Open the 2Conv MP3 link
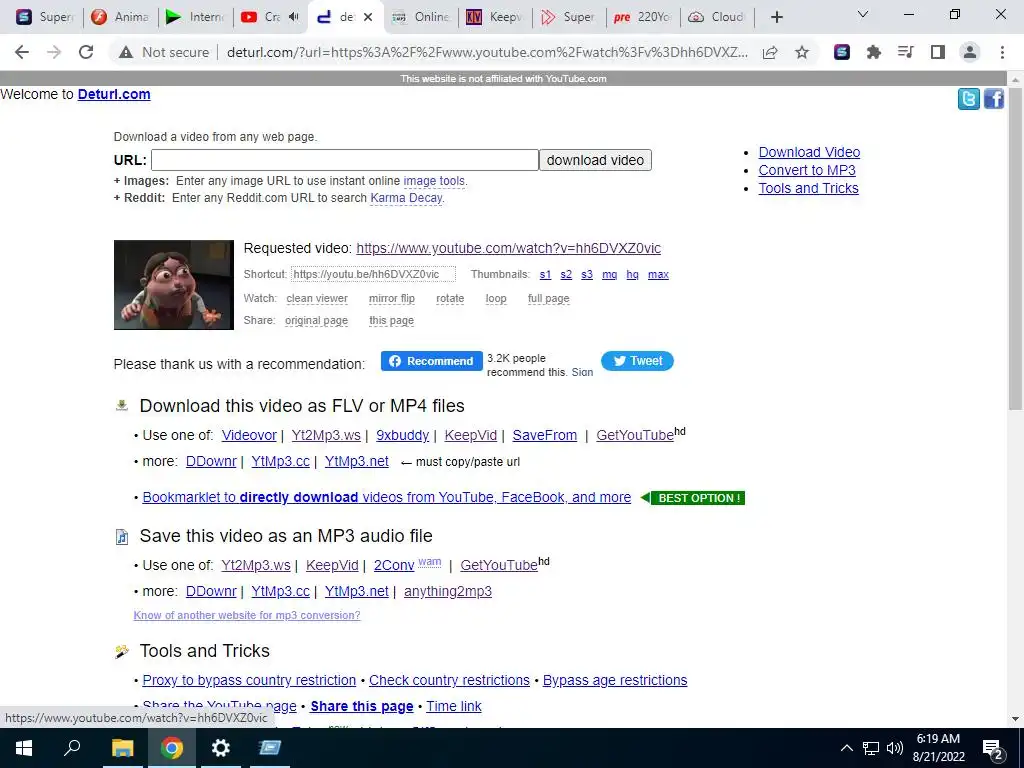The image size is (1024, 768). (x=394, y=565)
